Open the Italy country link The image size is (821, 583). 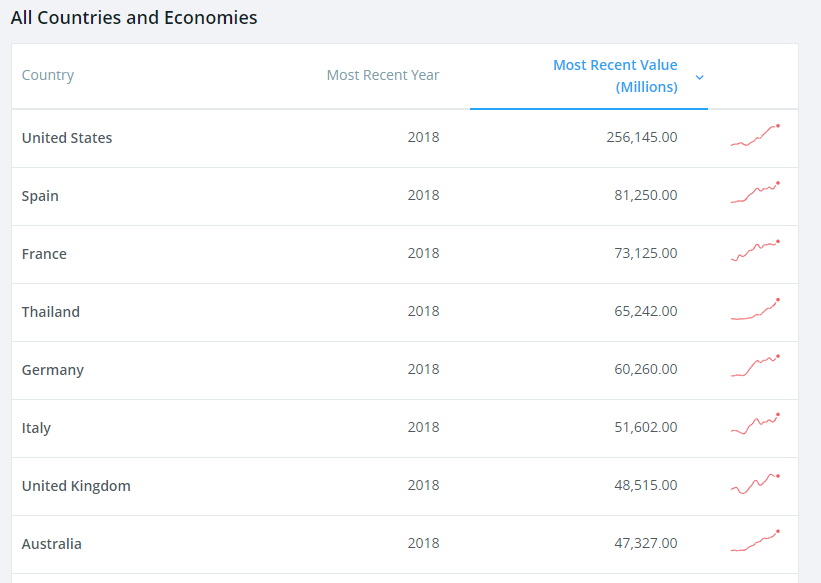click(x=36, y=428)
